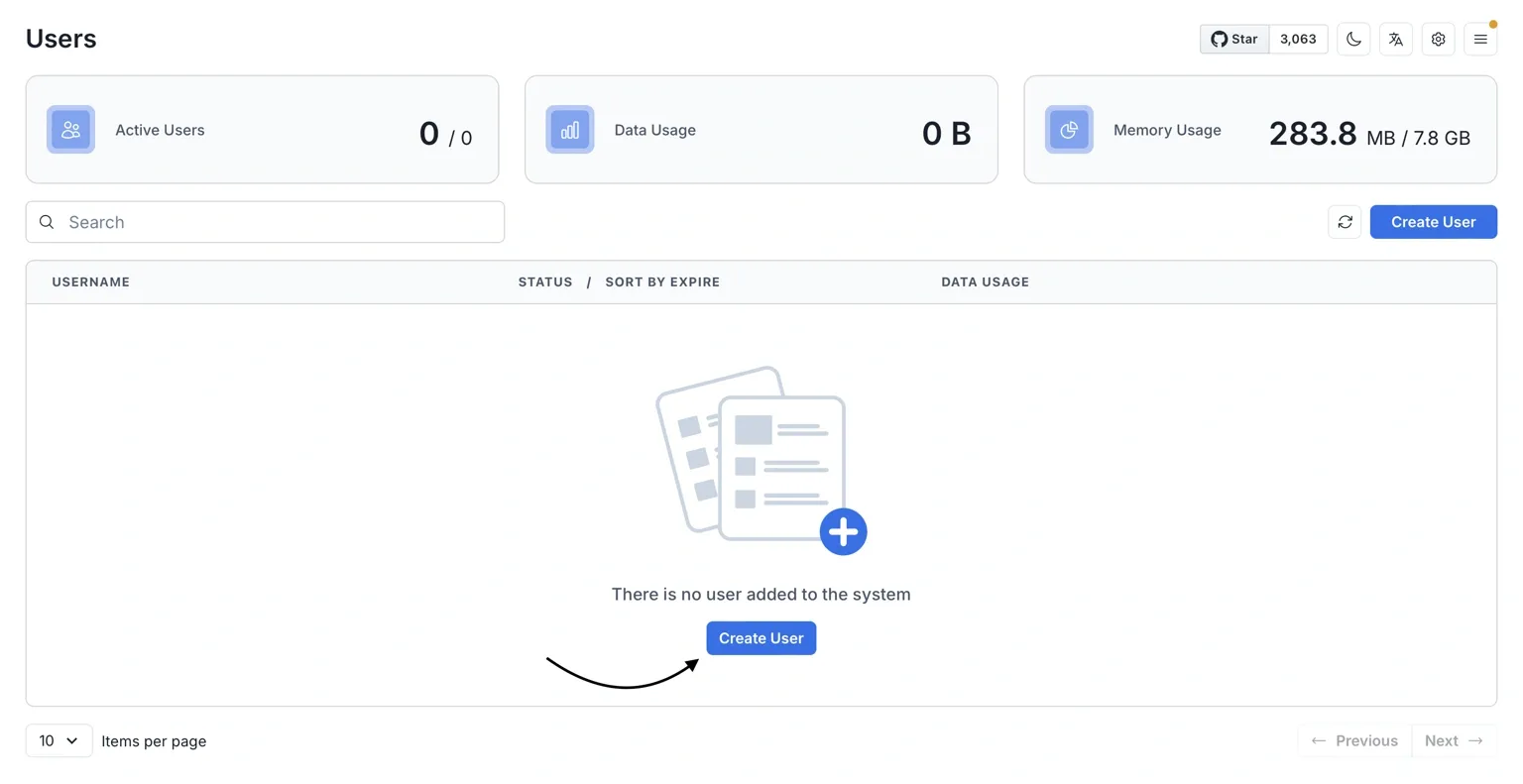Sort table by Username column
This screenshot has height=784, width=1523.
(91, 282)
